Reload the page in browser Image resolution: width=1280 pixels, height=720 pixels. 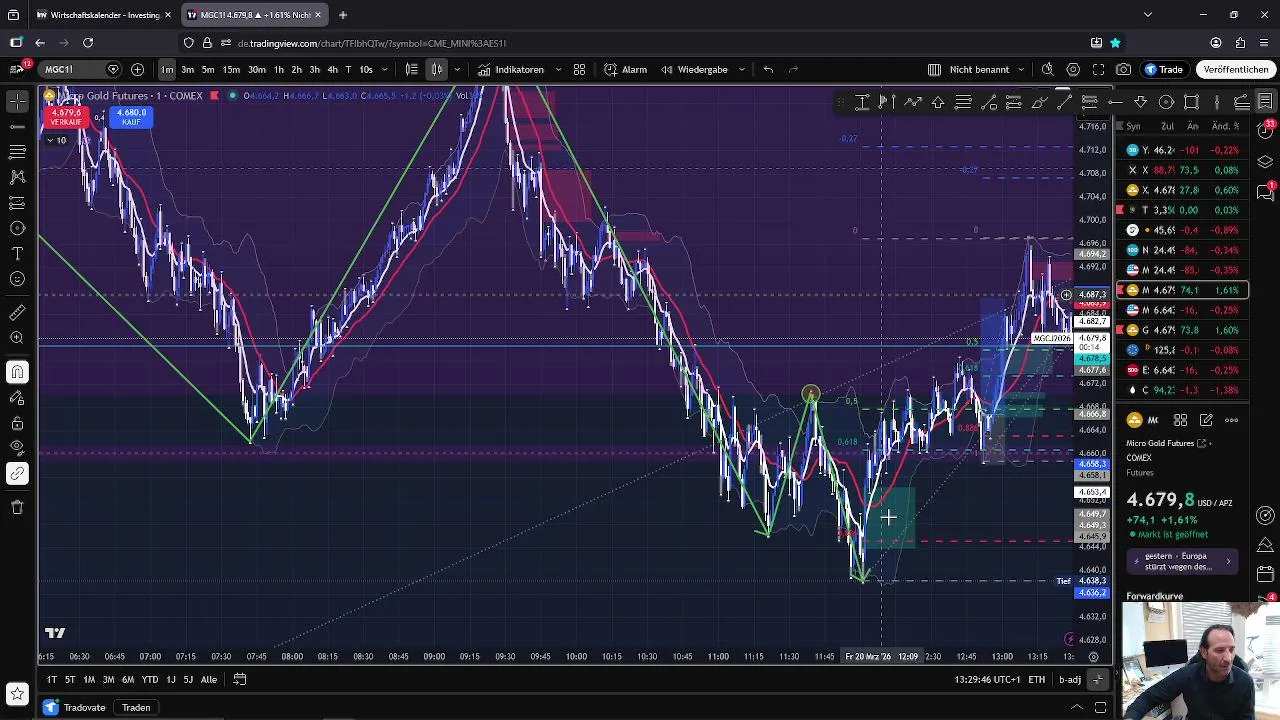tap(88, 43)
